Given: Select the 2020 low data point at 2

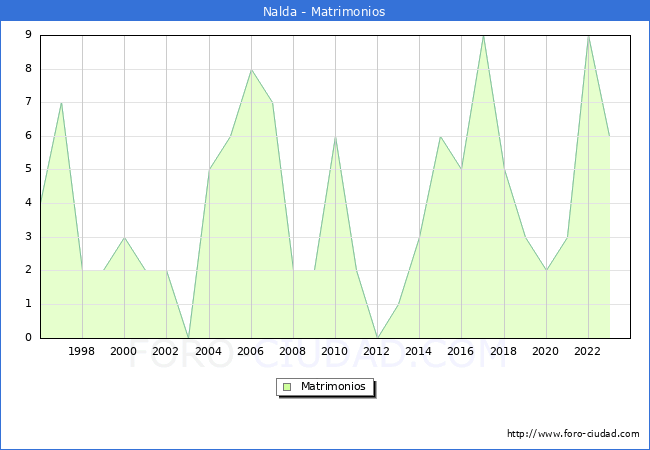Looking at the screenshot, I should [x=546, y=270].
